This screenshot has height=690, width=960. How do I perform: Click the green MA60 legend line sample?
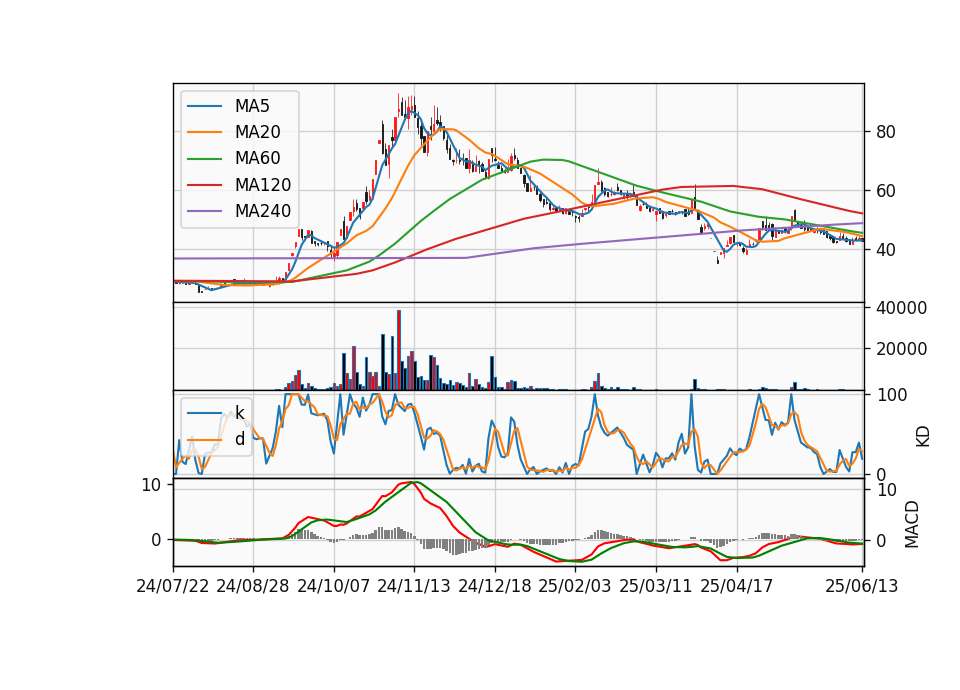point(204,159)
